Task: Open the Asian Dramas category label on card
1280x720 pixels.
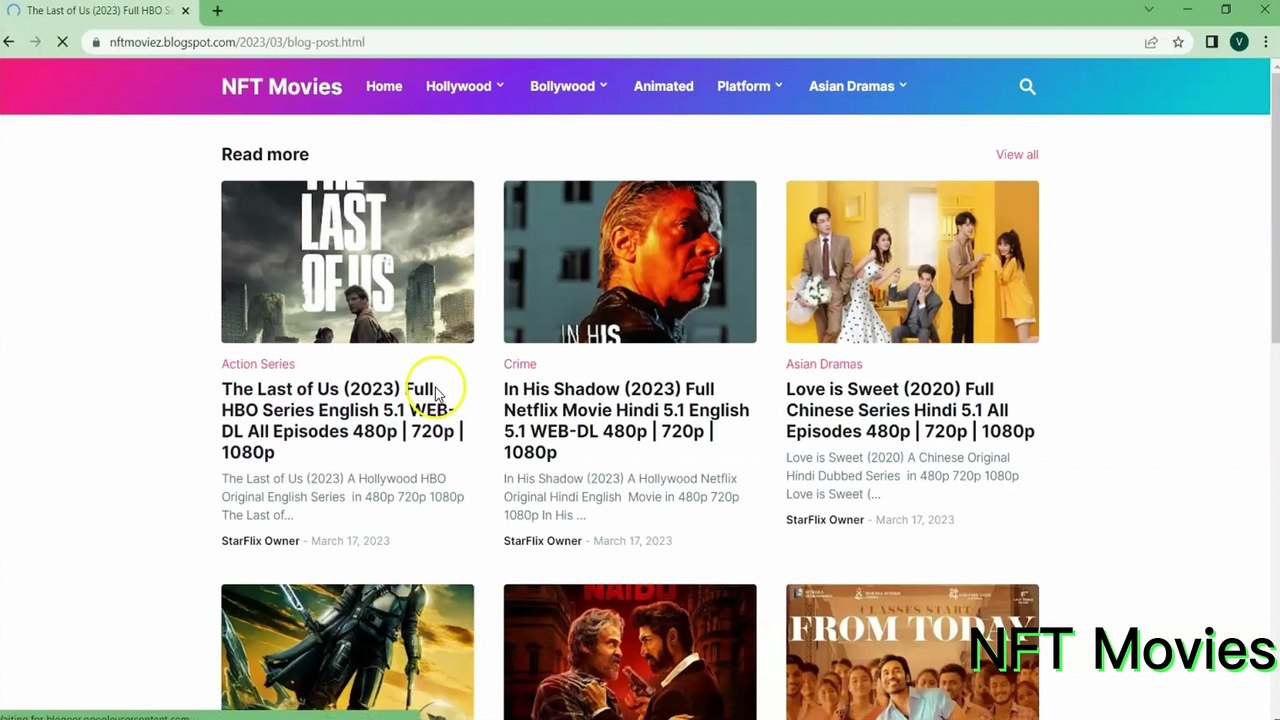Action: (x=824, y=364)
